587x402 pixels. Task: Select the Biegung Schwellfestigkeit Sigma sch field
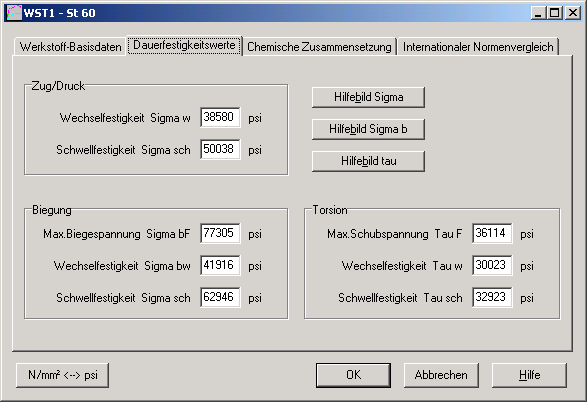pyautogui.click(x=220, y=298)
